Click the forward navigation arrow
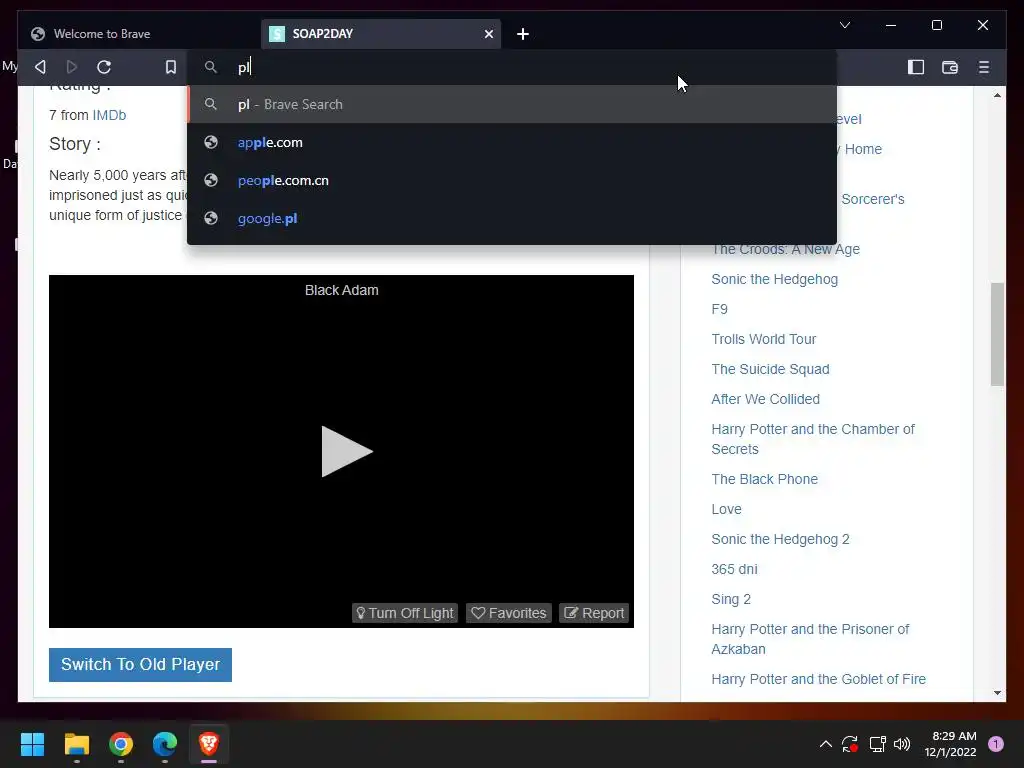The height and width of the screenshot is (768, 1024). (x=72, y=67)
